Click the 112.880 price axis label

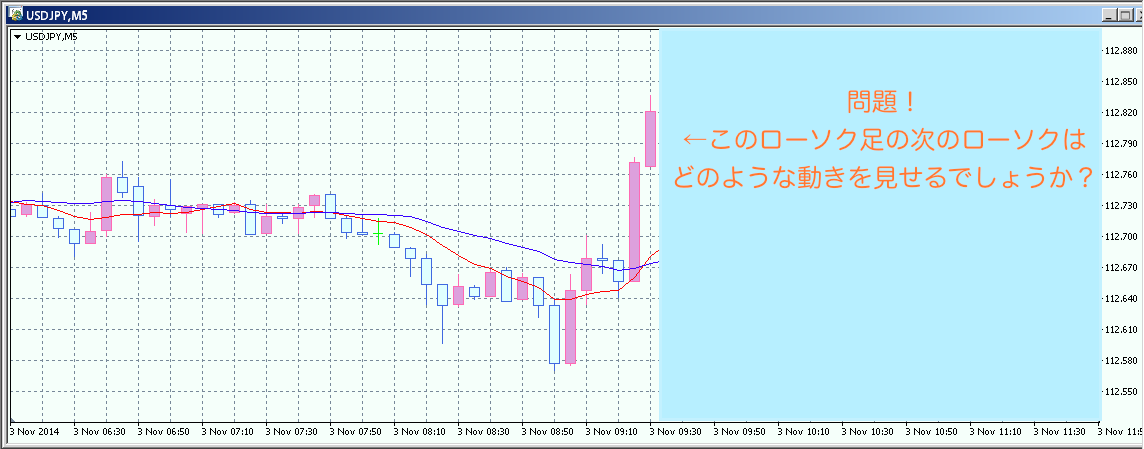point(1120,51)
